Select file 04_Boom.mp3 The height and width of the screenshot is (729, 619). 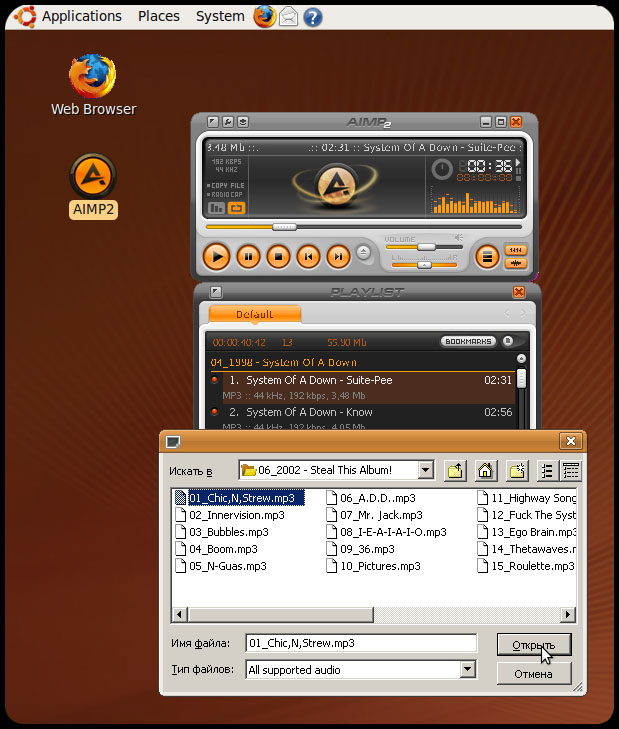pos(217,549)
